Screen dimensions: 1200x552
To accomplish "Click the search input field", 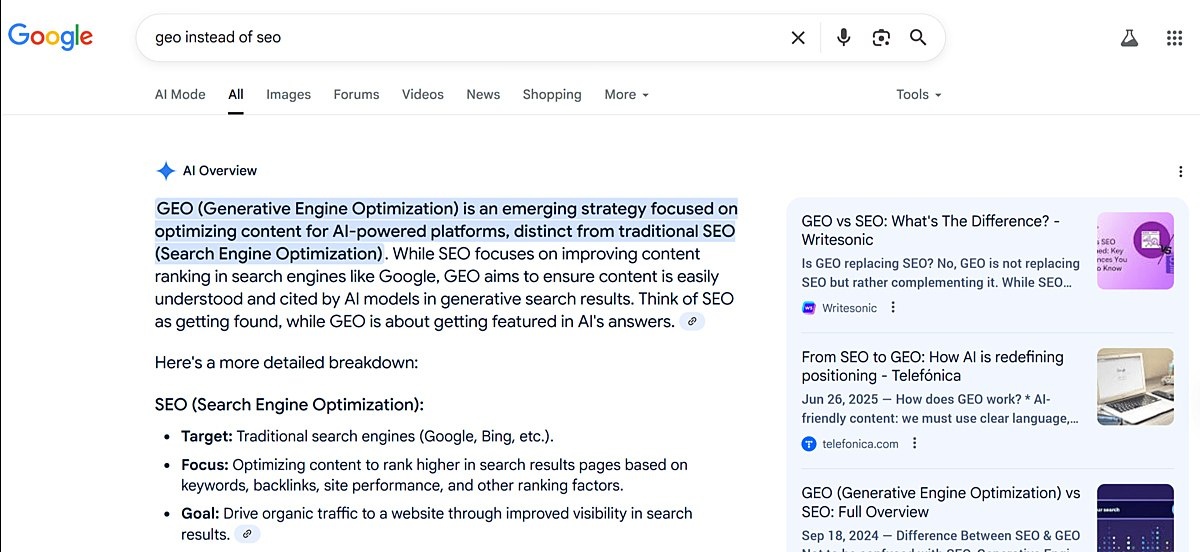I will [460, 38].
